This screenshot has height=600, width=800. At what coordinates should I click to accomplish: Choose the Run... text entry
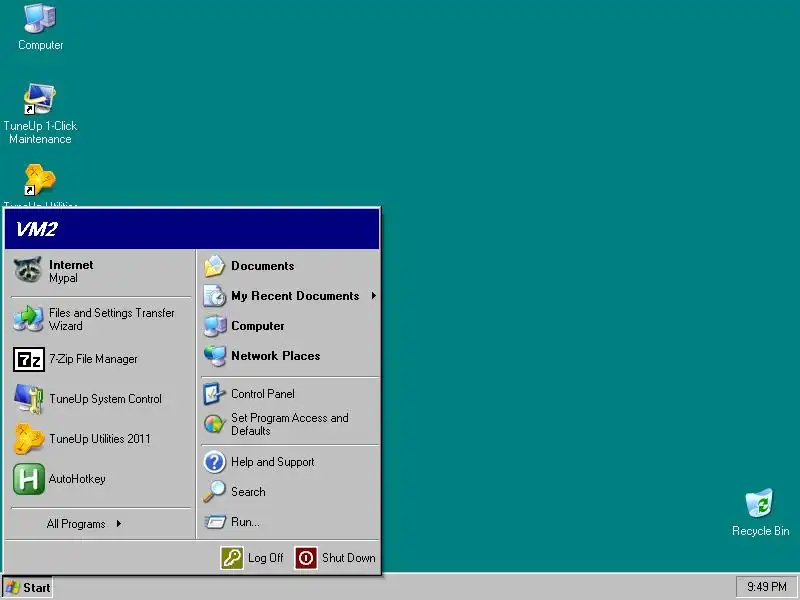pyautogui.click(x=245, y=522)
